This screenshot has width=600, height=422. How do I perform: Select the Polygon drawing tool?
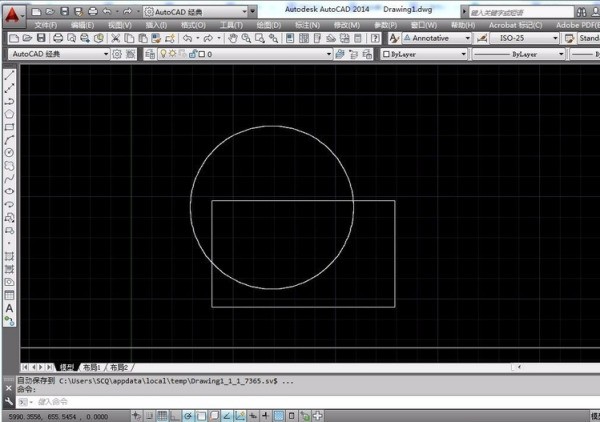tap(10, 114)
